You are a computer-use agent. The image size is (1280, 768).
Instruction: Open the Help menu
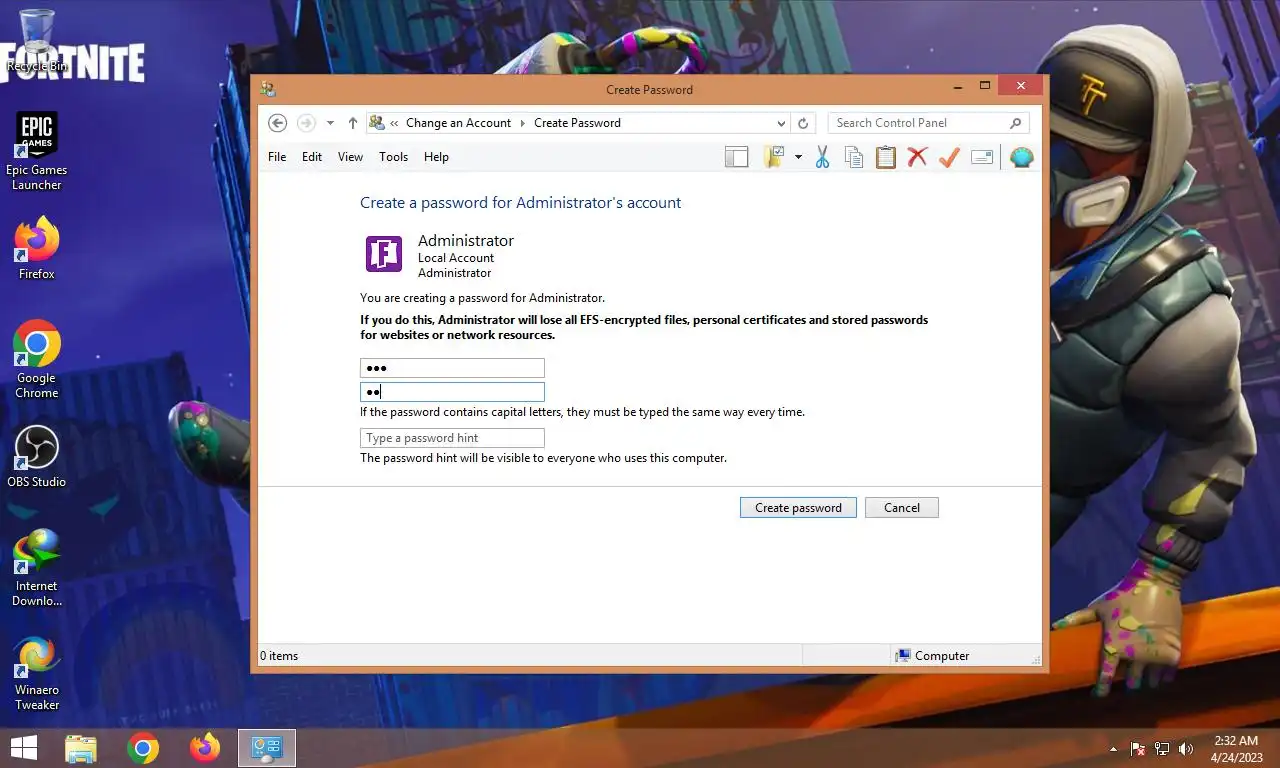pyautogui.click(x=436, y=157)
